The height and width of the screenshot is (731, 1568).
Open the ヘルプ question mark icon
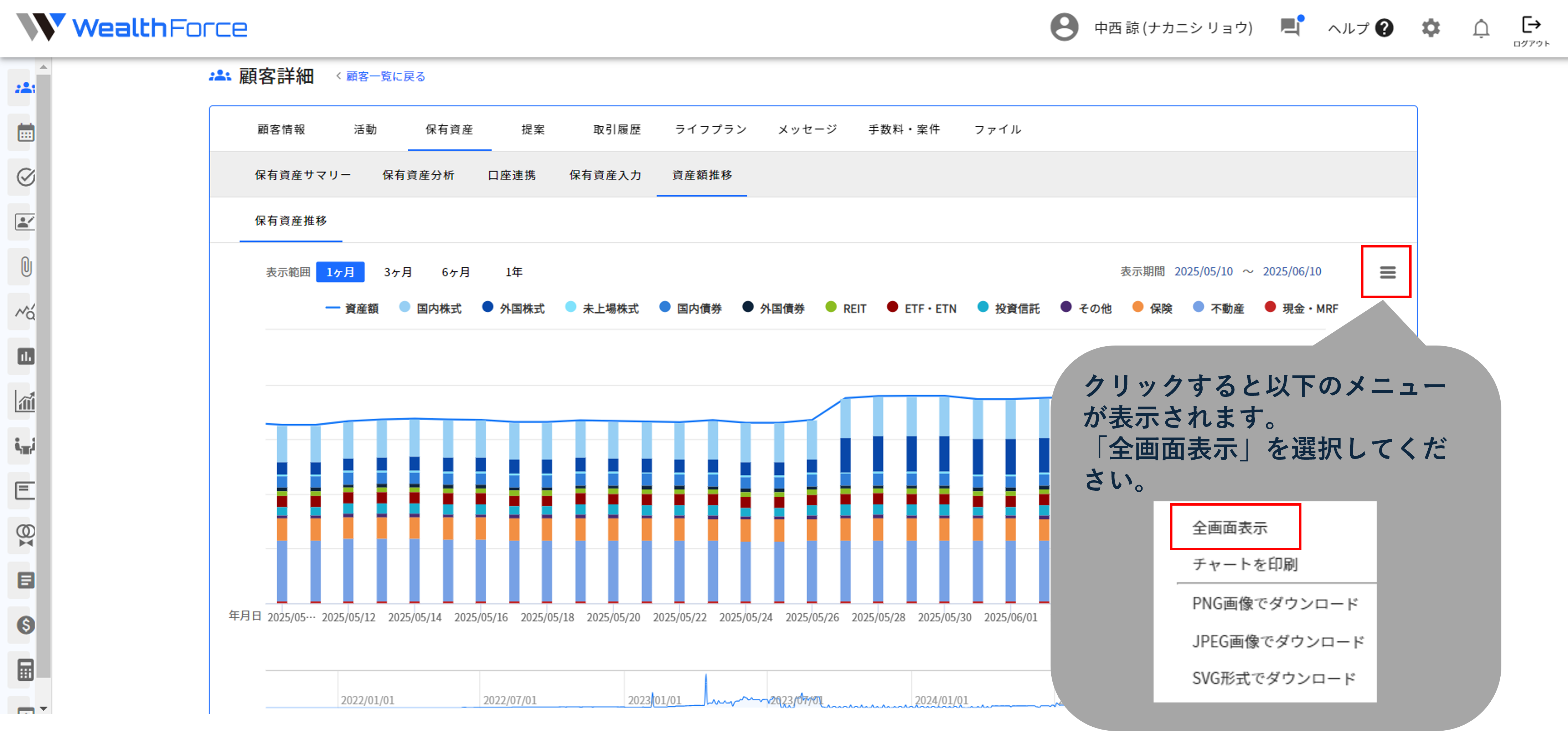(x=1384, y=28)
